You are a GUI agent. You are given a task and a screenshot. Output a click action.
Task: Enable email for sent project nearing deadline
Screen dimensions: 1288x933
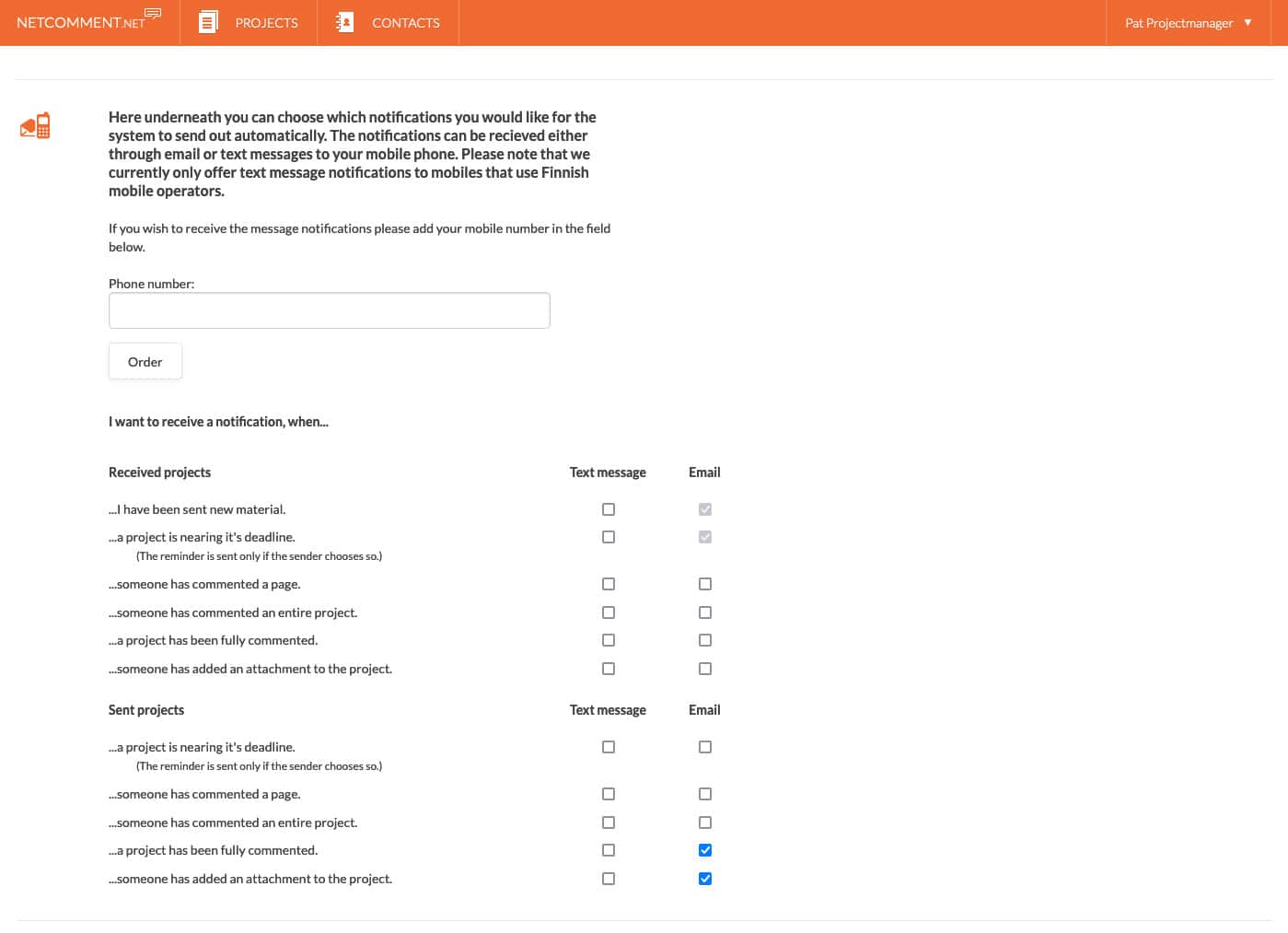[x=705, y=747]
